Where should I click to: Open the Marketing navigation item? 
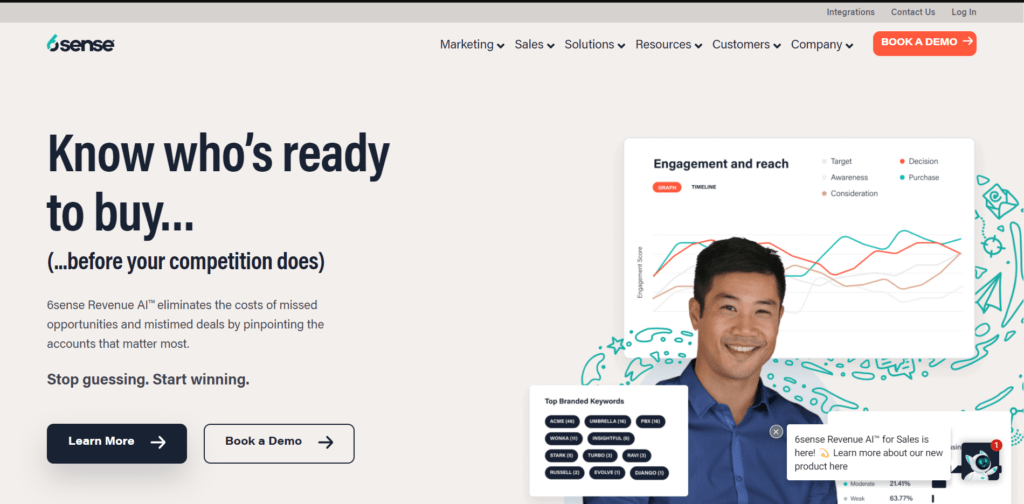coord(466,44)
